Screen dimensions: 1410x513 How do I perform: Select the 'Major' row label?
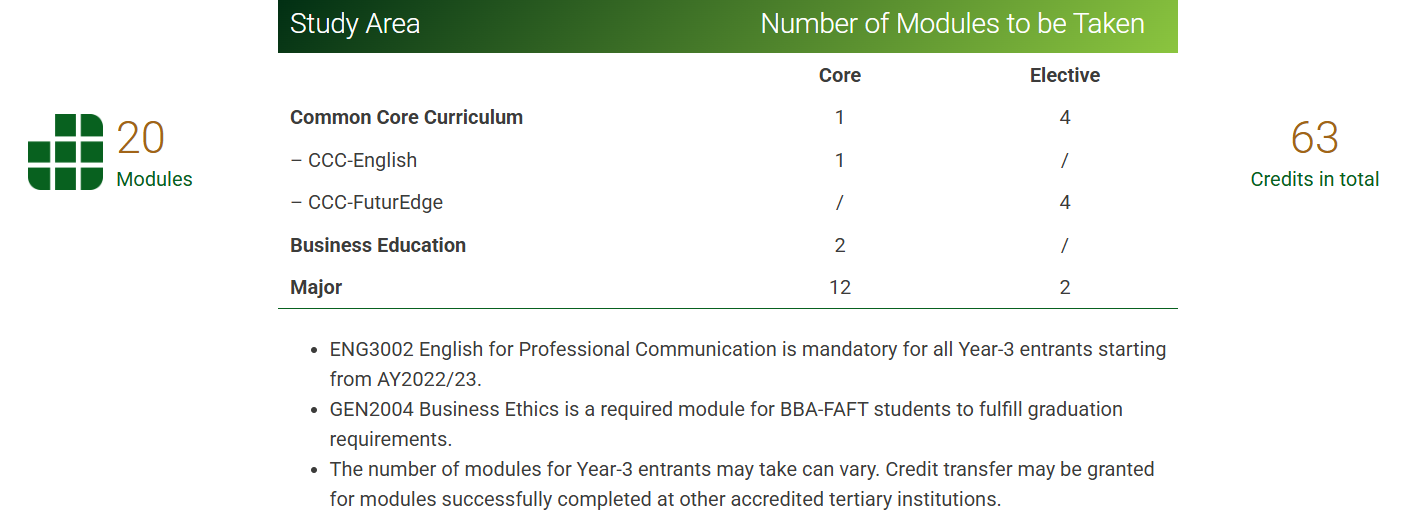pyautogui.click(x=316, y=287)
